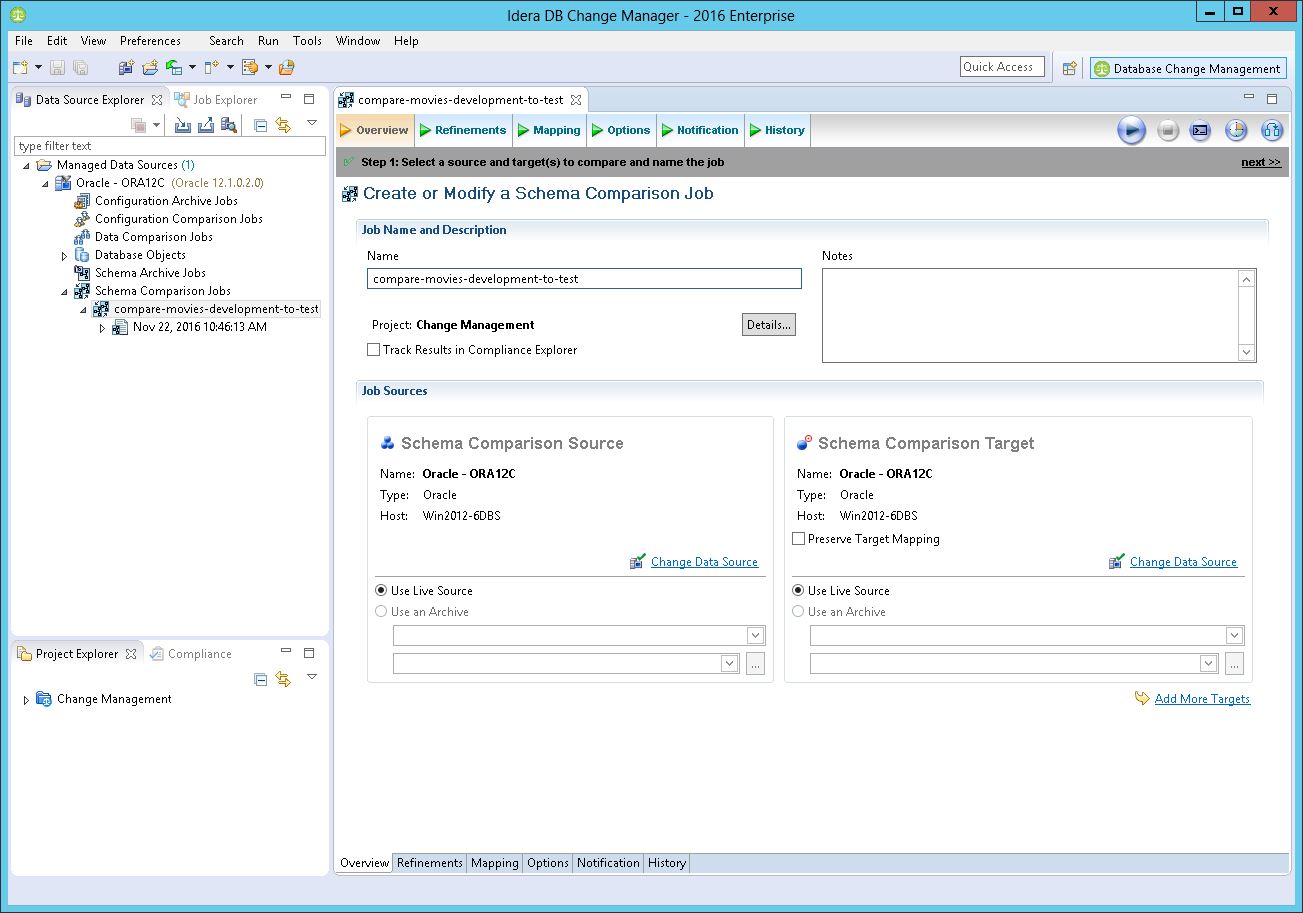Enable Track Results in Compliance Explorer
The height and width of the screenshot is (913, 1303).
pos(373,350)
